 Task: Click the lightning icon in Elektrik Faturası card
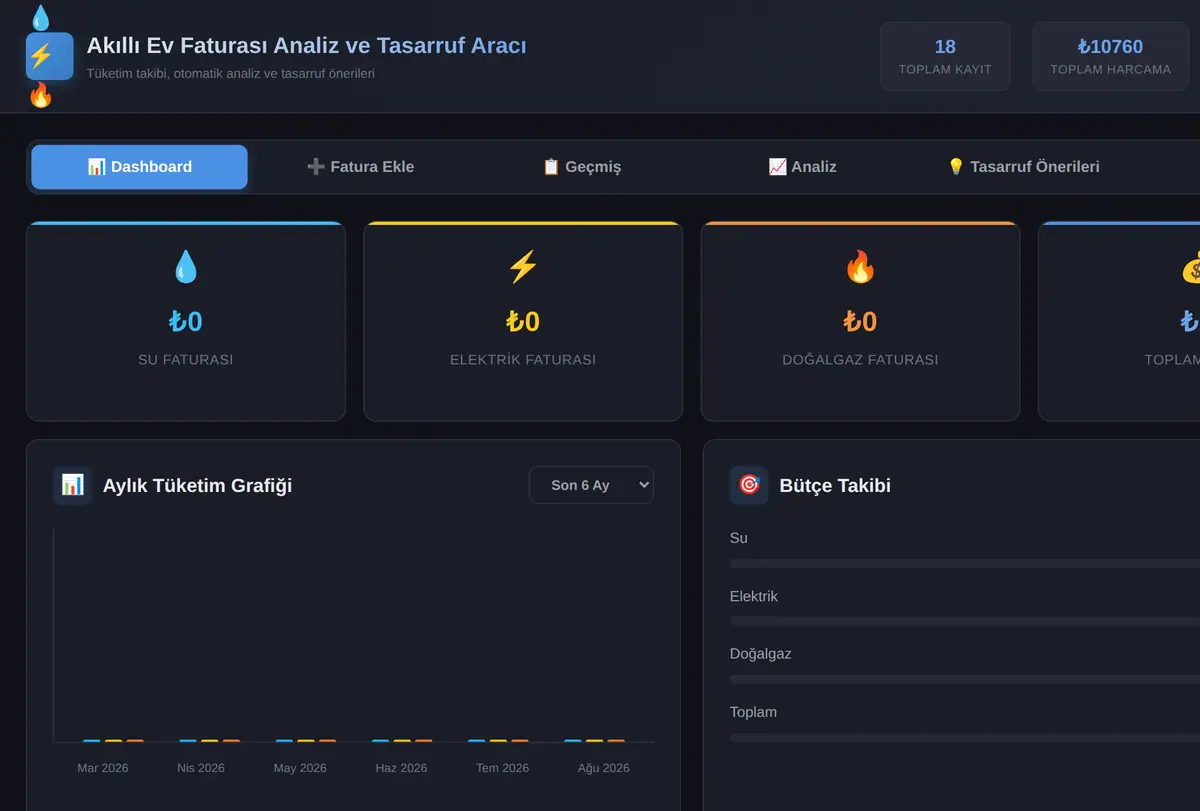(523, 267)
